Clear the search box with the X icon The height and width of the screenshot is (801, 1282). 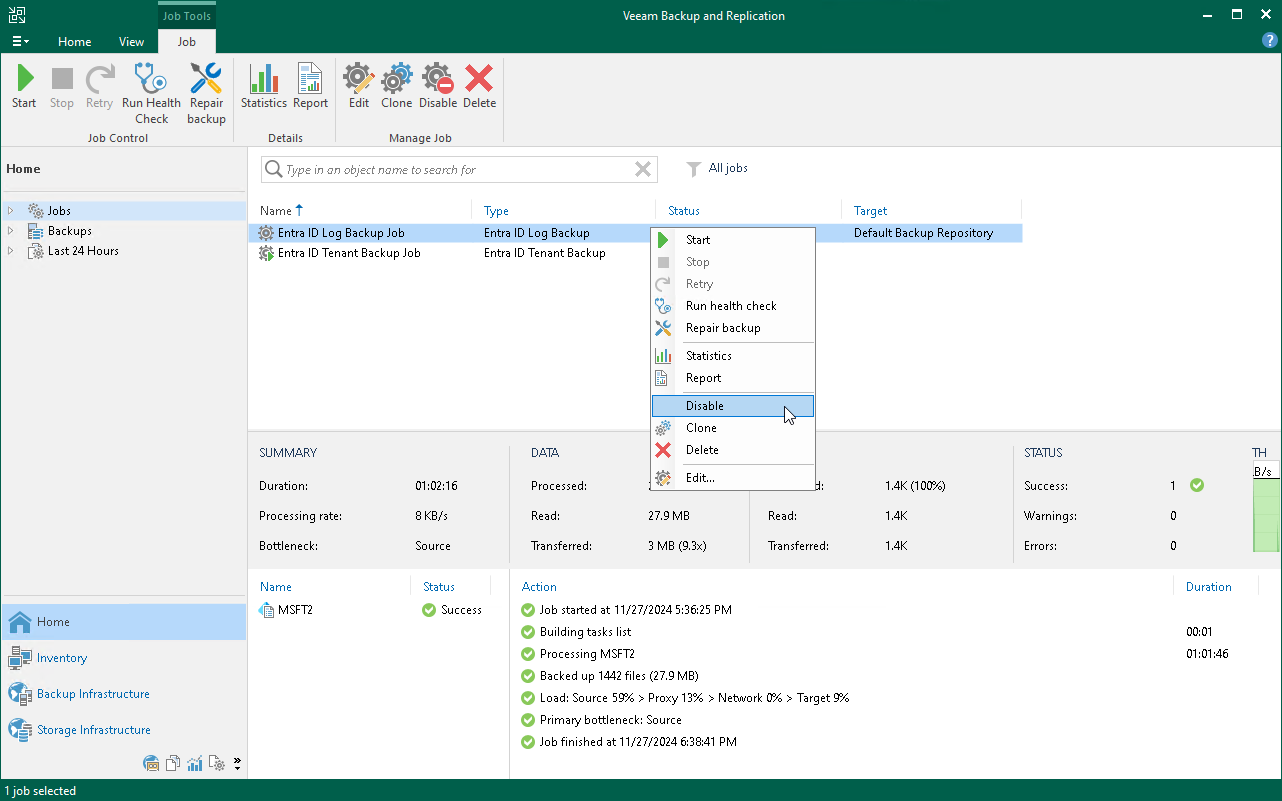pyautogui.click(x=643, y=170)
